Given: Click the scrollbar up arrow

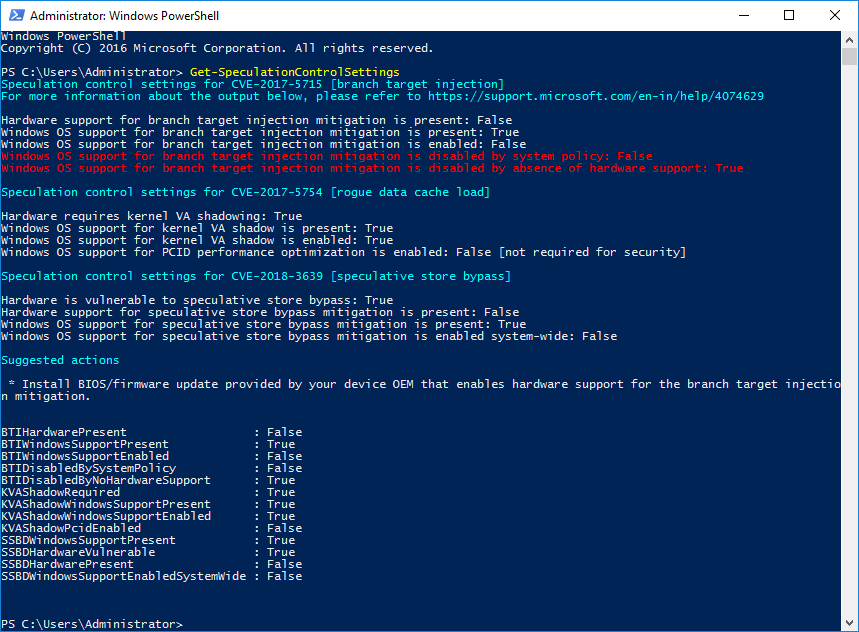Looking at the screenshot, I should click(x=850, y=40).
